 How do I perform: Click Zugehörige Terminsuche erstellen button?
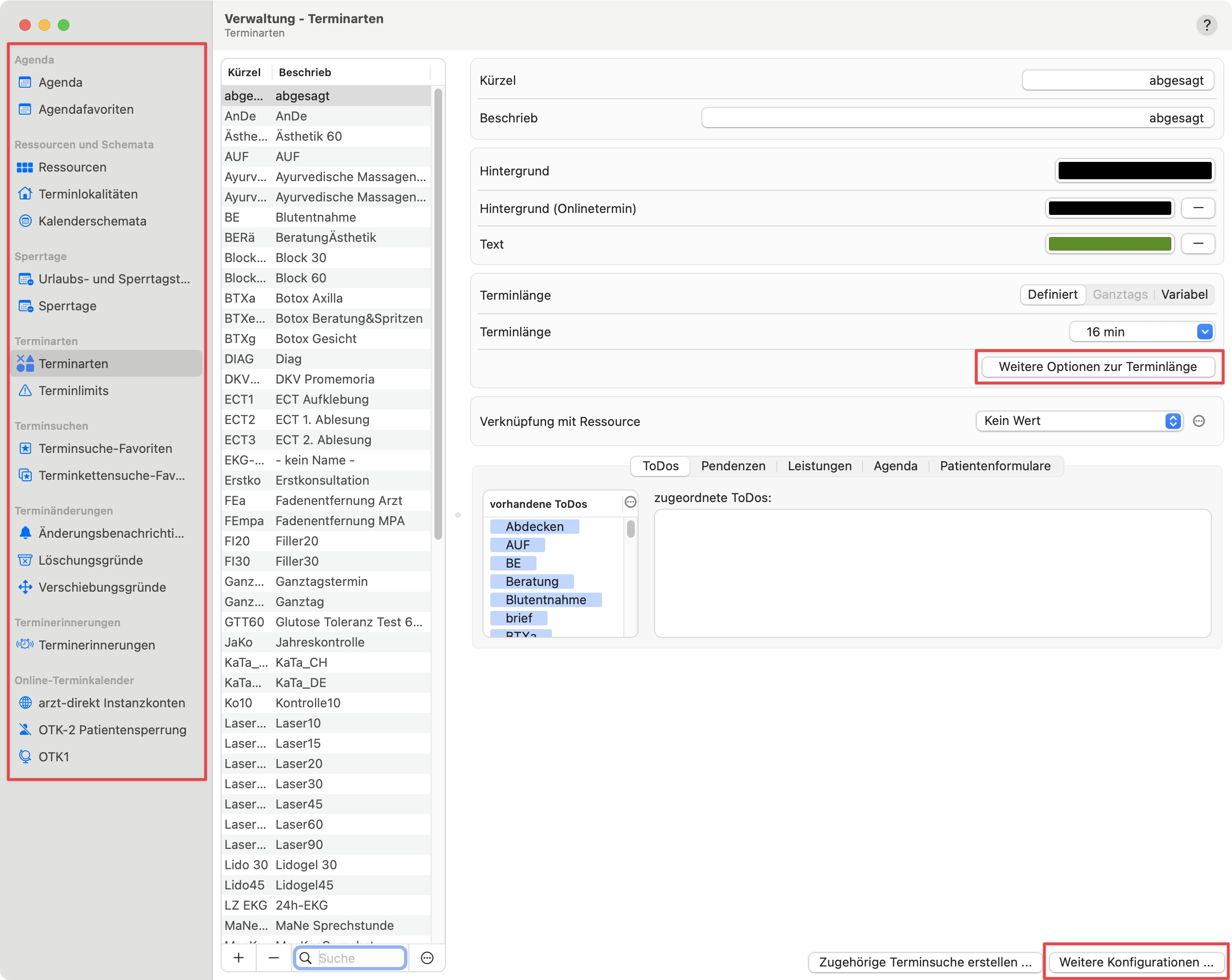pos(925,962)
